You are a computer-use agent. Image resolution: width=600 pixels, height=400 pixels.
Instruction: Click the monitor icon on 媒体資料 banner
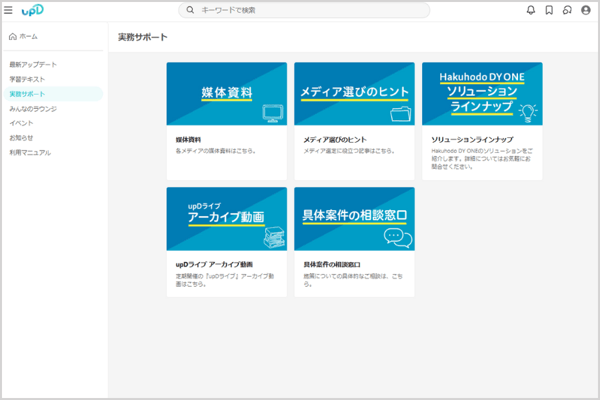[x=273, y=113]
